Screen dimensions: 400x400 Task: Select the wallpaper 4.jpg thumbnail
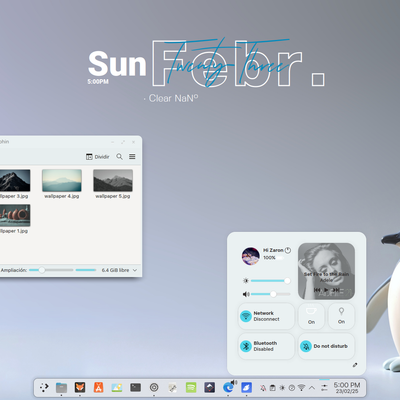(62, 180)
